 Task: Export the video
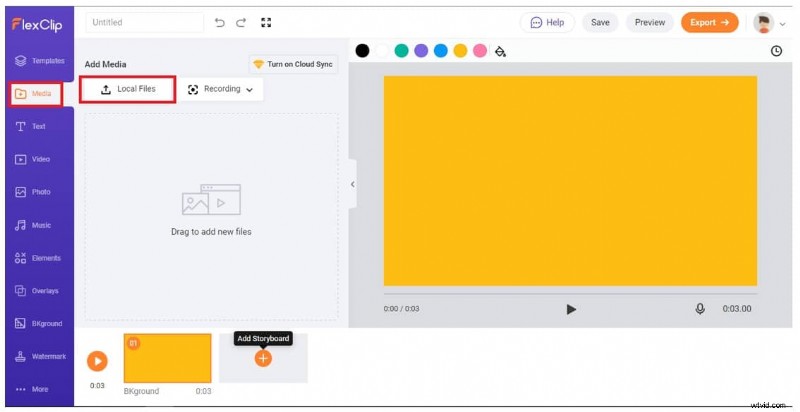click(x=710, y=22)
